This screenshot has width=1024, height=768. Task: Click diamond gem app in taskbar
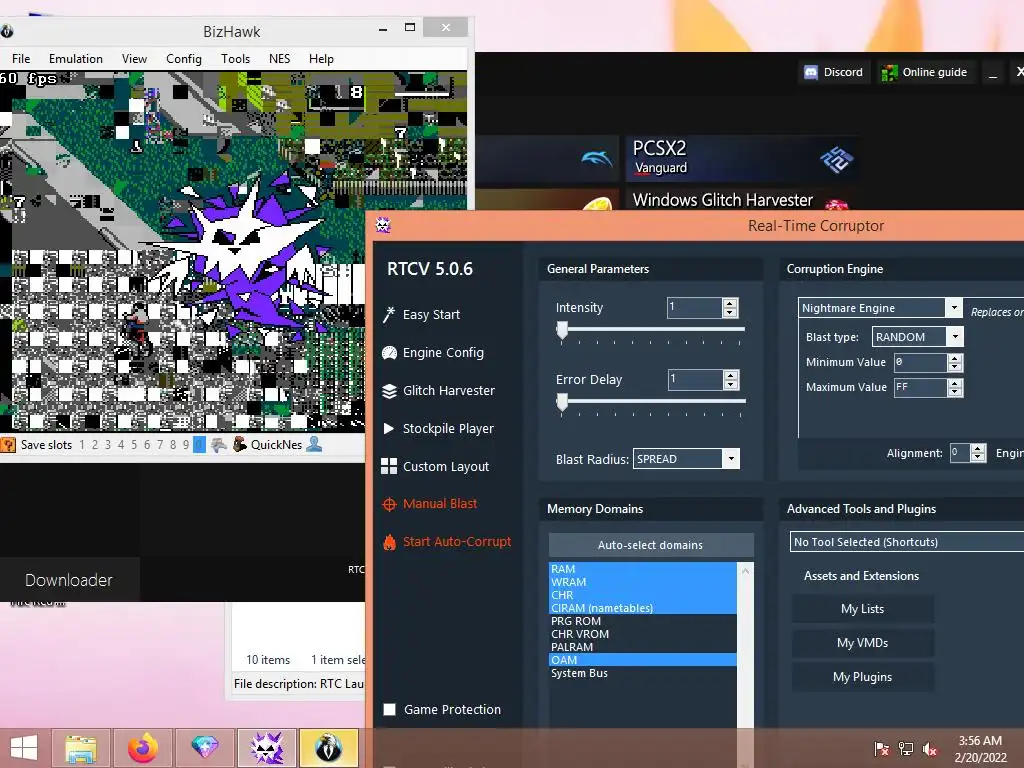pos(204,748)
